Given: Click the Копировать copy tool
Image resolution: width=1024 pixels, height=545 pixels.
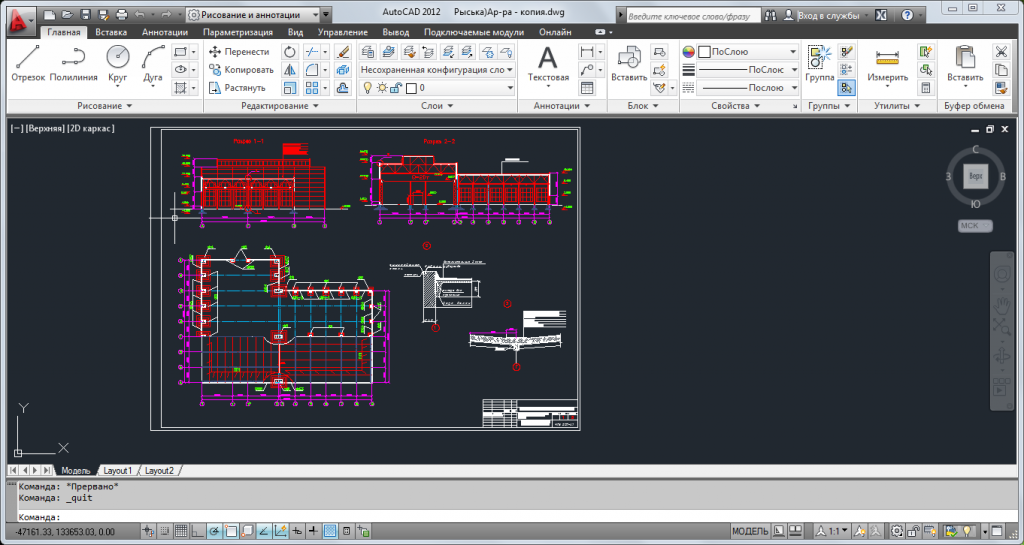Looking at the screenshot, I should [241, 69].
